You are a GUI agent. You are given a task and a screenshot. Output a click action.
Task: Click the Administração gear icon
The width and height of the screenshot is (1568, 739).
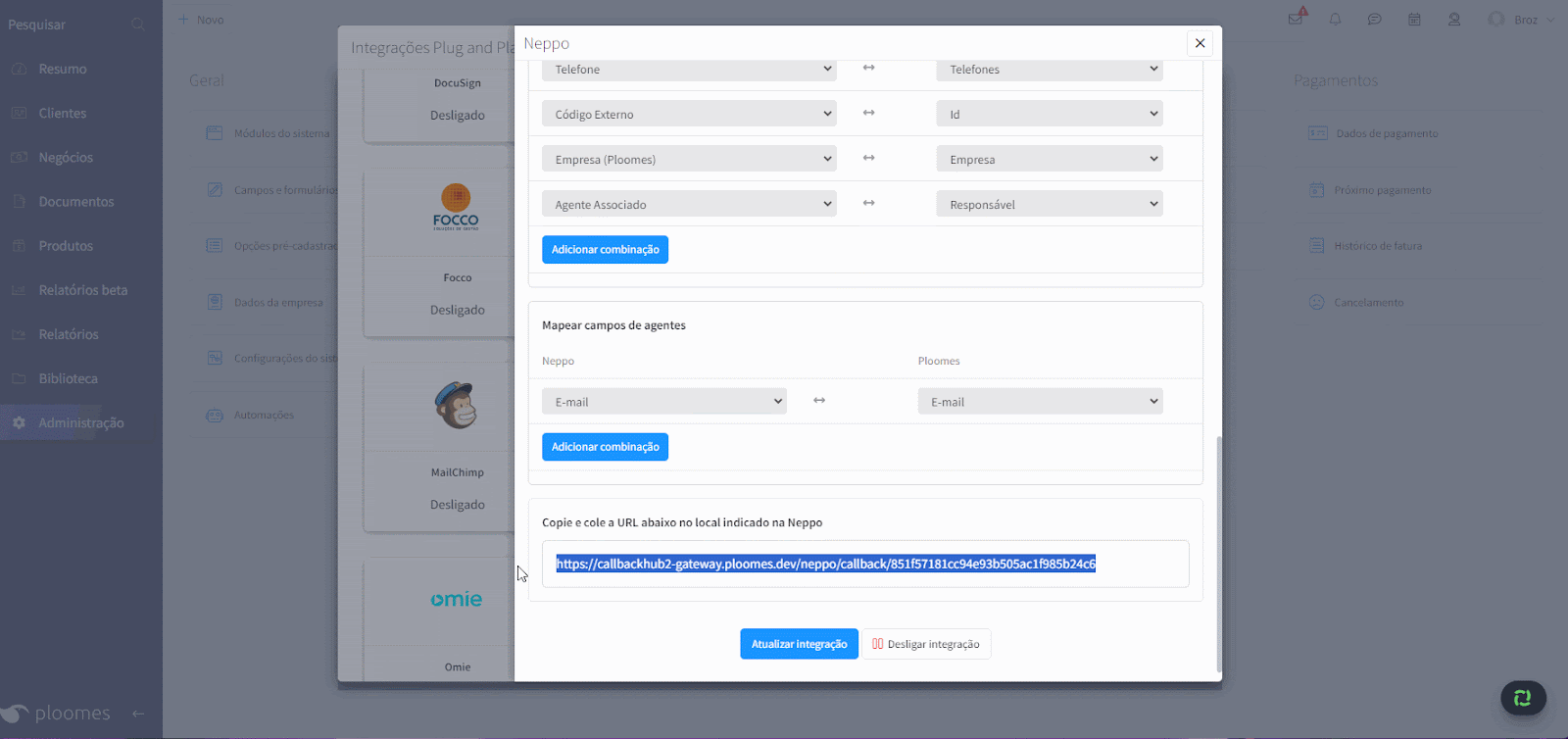click(x=19, y=422)
